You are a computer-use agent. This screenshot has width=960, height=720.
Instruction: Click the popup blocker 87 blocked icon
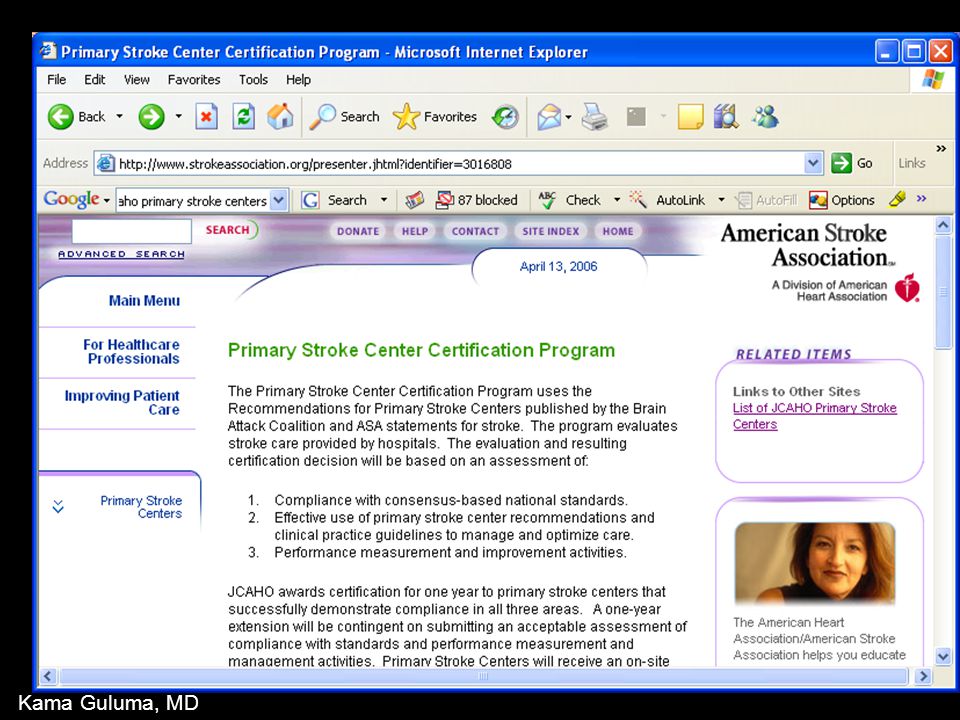pos(444,200)
